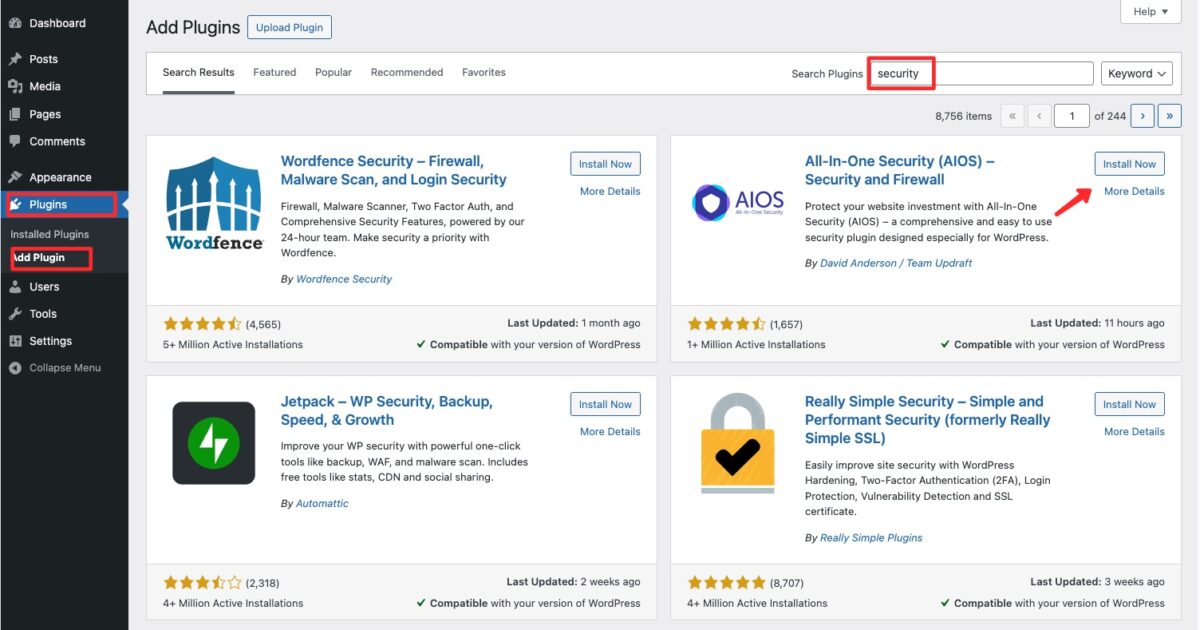The width and height of the screenshot is (1200, 630).
Task: Open the Really Simple Security padlock logo
Action: click(x=738, y=445)
